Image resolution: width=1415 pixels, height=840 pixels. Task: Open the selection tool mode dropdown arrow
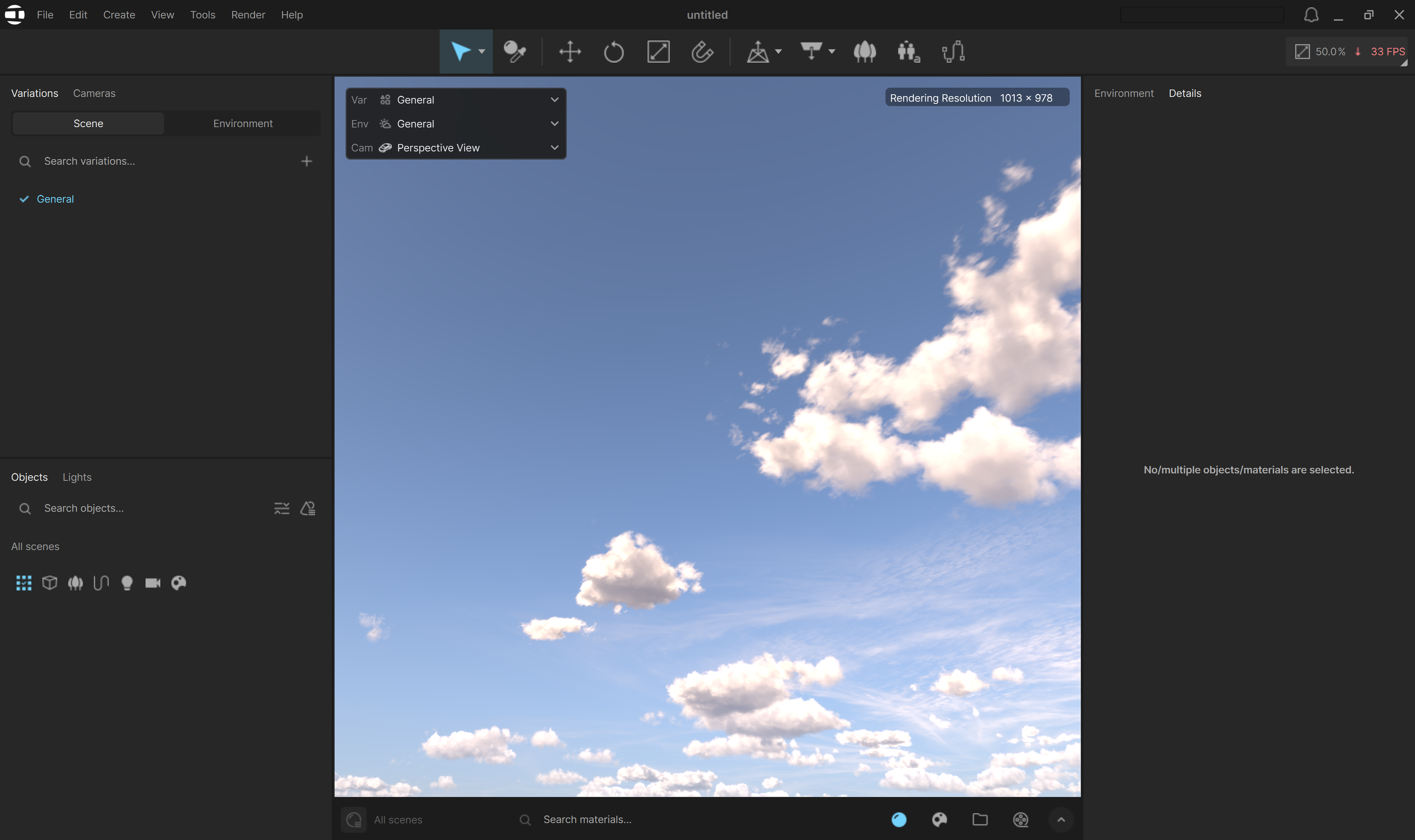coord(482,52)
